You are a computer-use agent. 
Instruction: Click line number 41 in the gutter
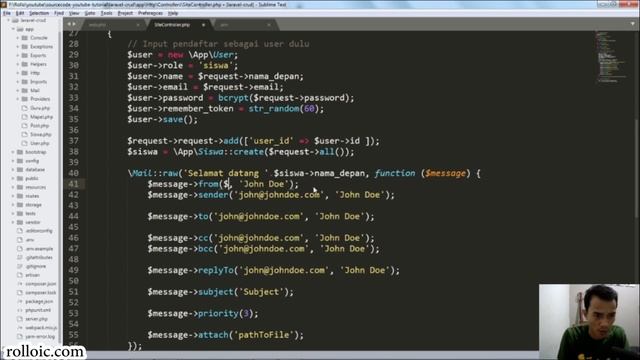(73, 184)
